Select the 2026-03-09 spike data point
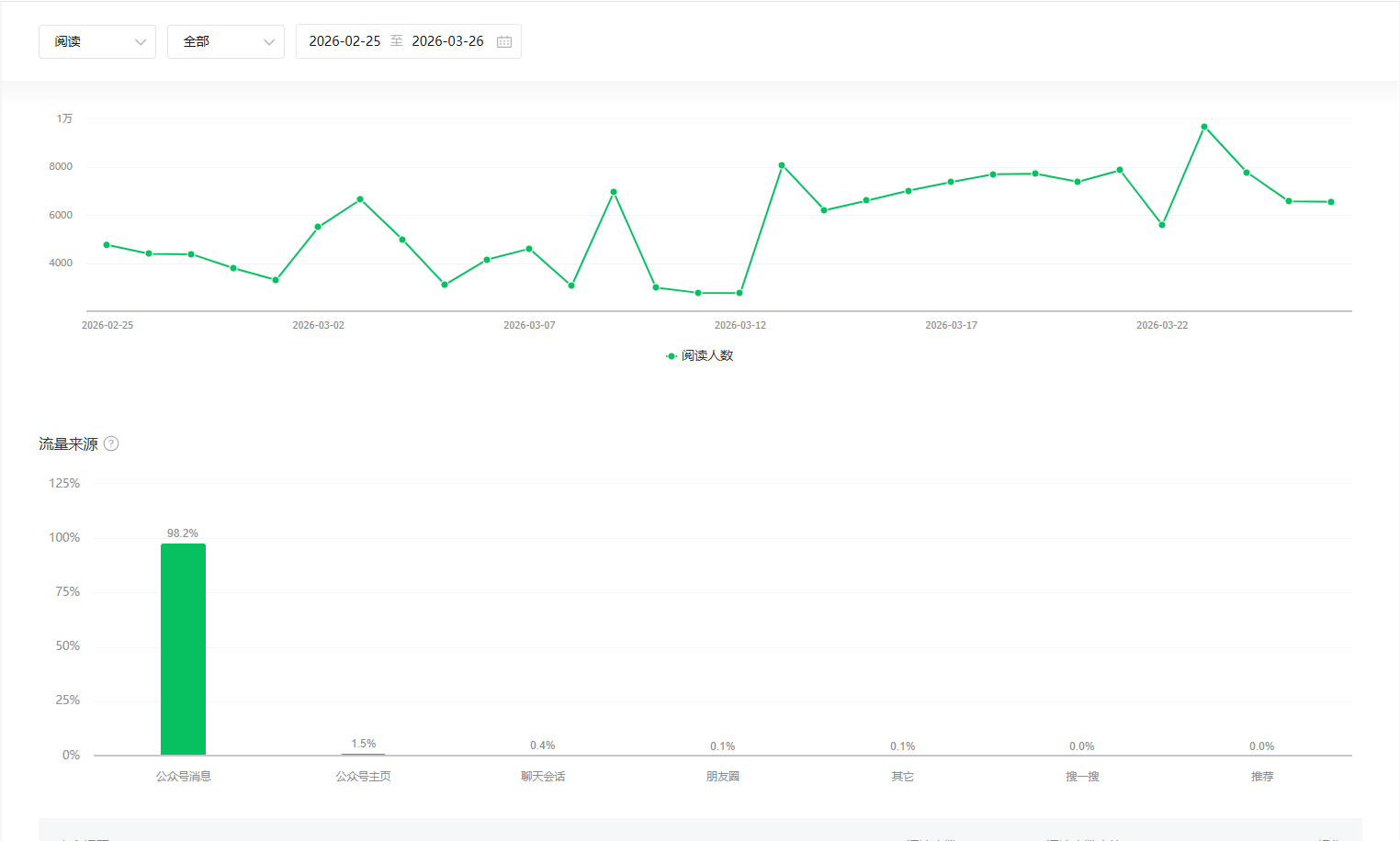The width and height of the screenshot is (1400, 841). pos(614,192)
